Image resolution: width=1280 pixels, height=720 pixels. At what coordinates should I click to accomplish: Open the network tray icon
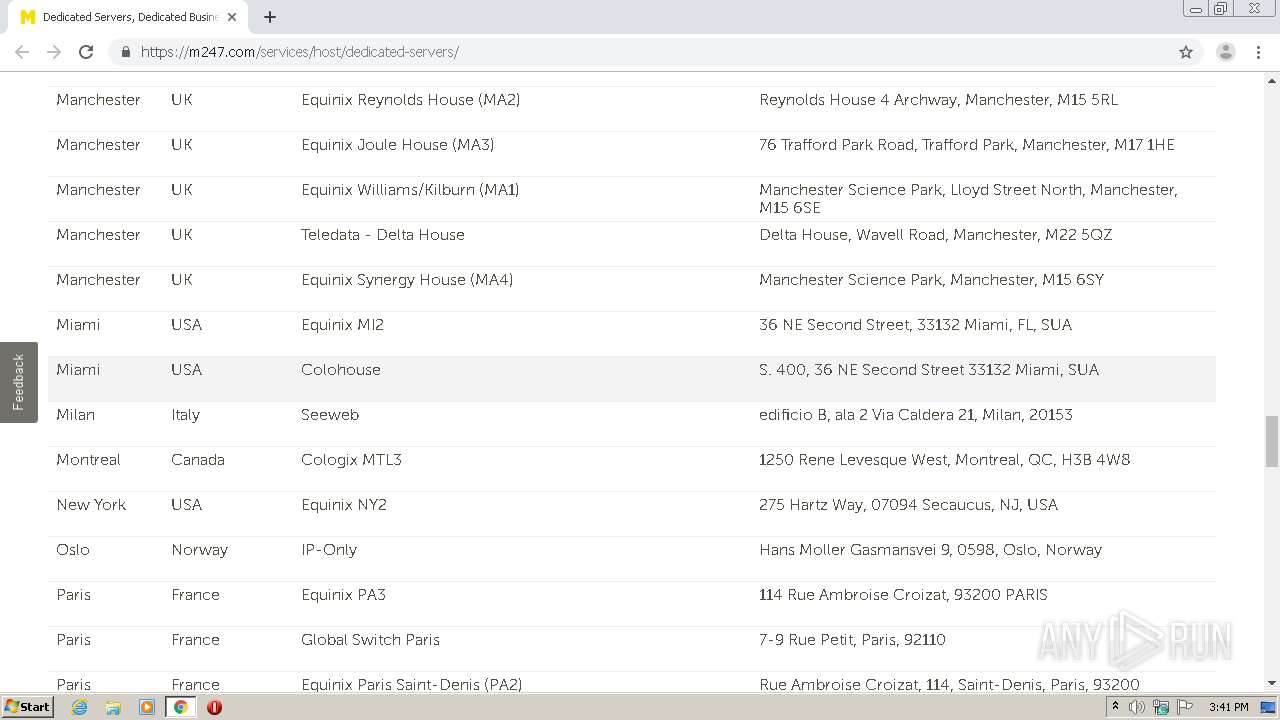1161,707
